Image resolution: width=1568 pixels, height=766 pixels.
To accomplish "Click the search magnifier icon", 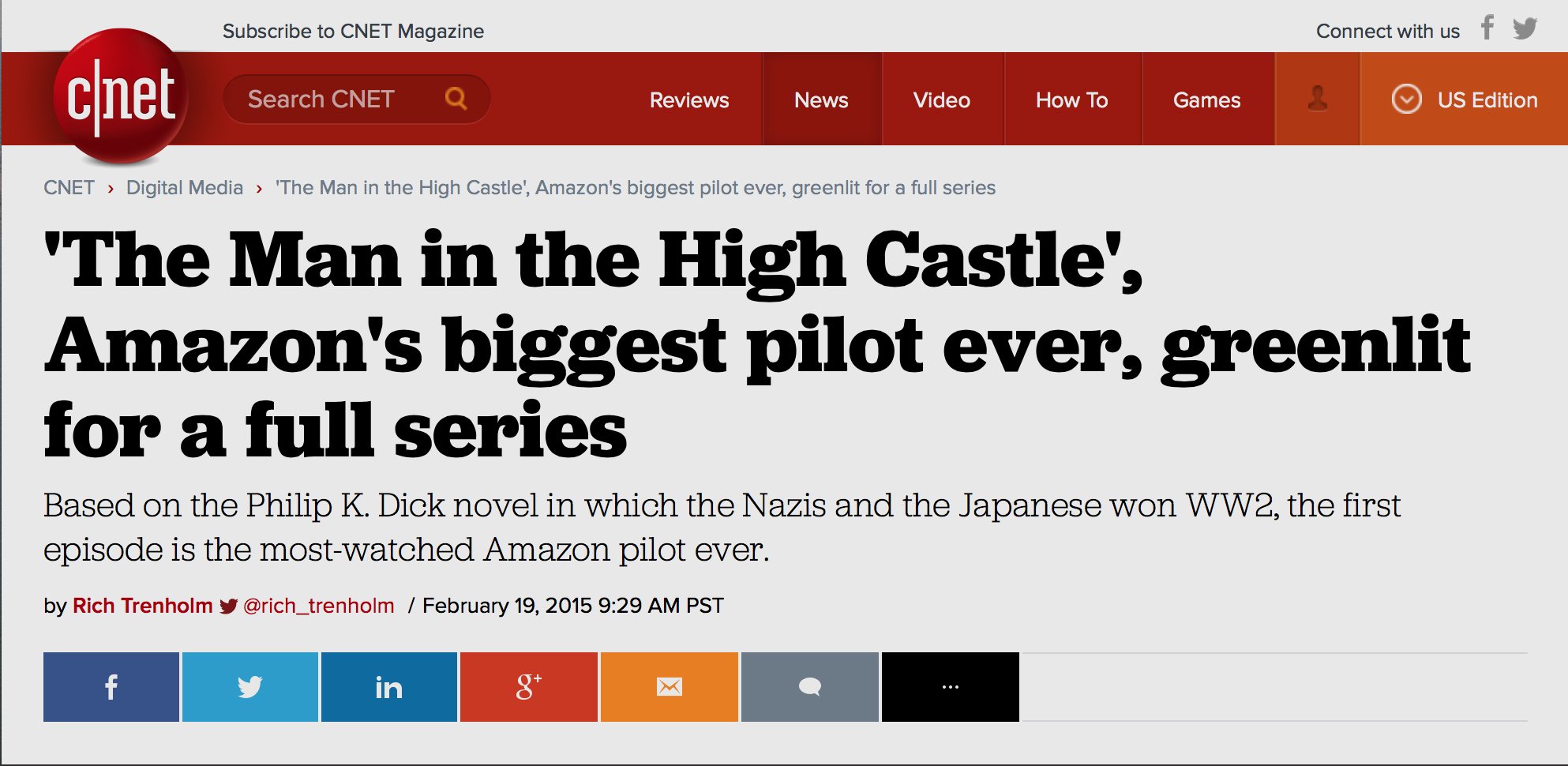I will tap(456, 99).
